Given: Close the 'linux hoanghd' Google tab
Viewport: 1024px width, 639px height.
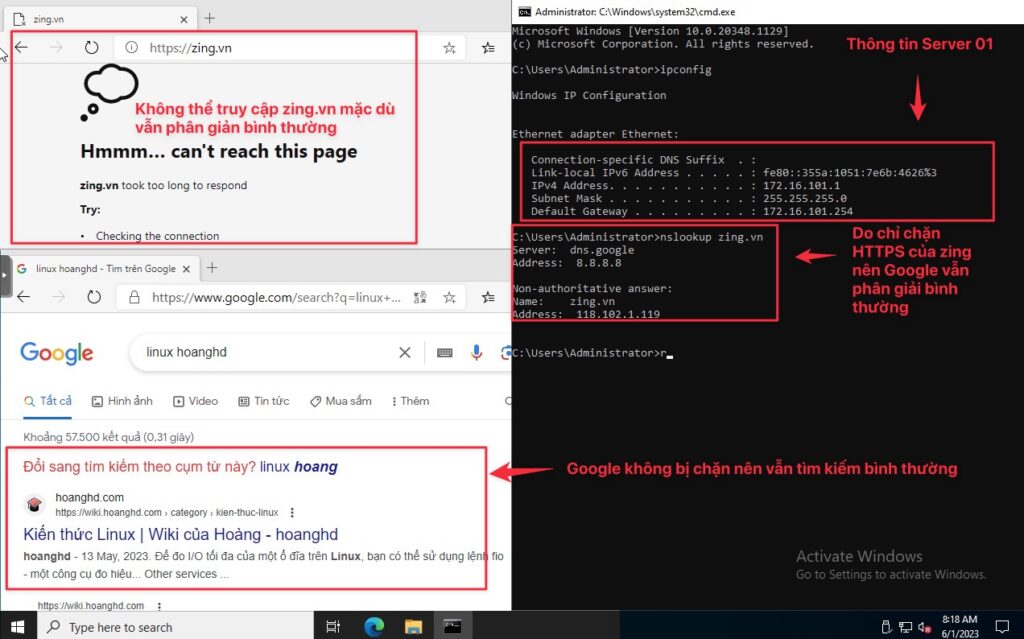Looking at the screenshot, I should coord(186,269).
